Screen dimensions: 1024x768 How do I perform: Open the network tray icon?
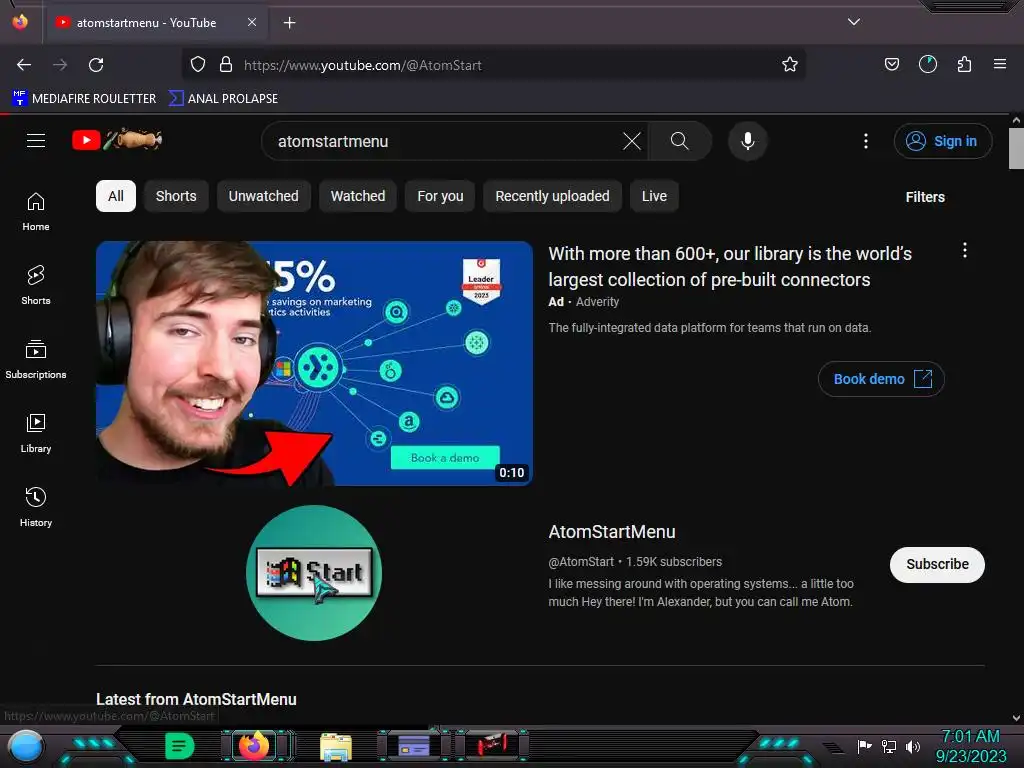pos(888,746)
